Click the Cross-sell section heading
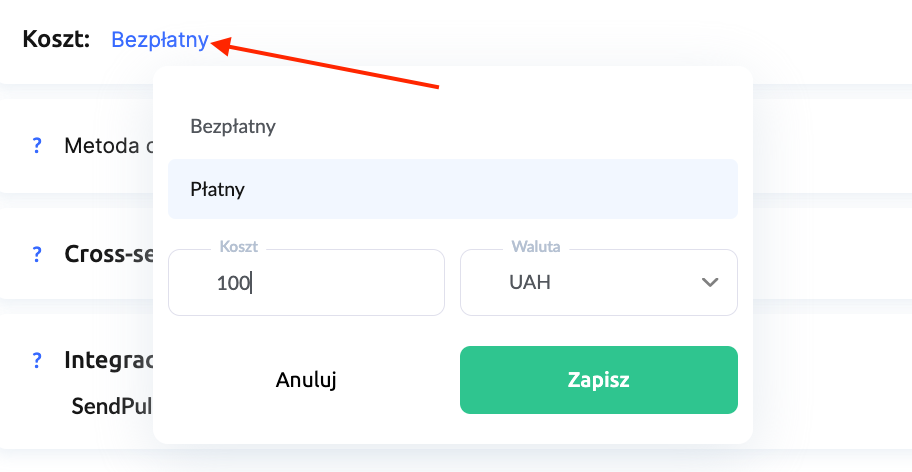The image size is (912, 472). click(x=108, y=254)
